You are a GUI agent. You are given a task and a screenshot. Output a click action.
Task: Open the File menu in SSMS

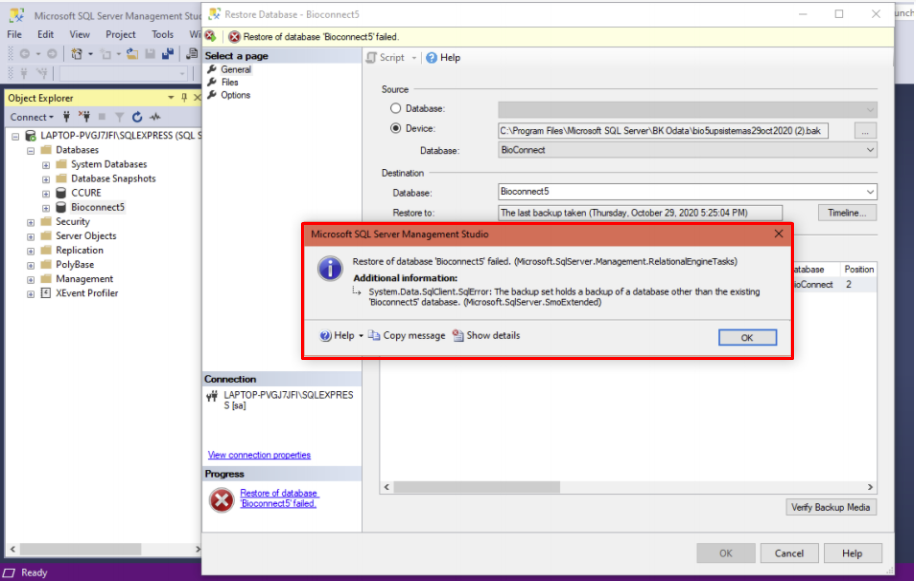[x=15, y=34]
